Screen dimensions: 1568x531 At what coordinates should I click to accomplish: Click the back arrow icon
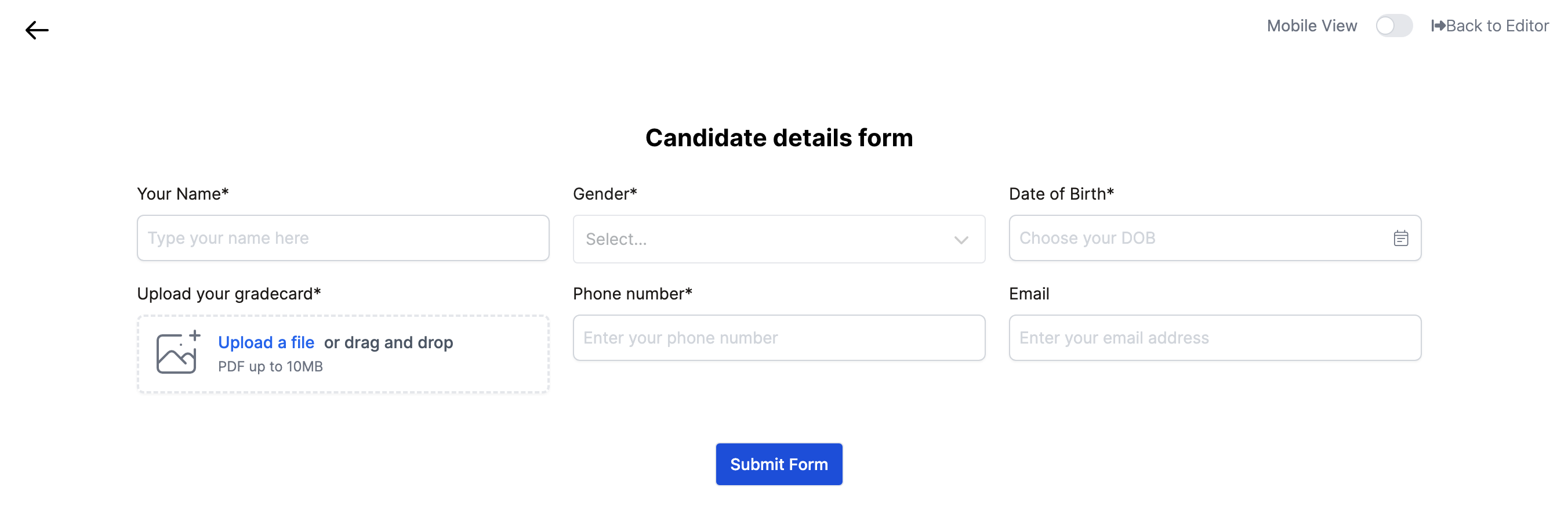(37, 30)
